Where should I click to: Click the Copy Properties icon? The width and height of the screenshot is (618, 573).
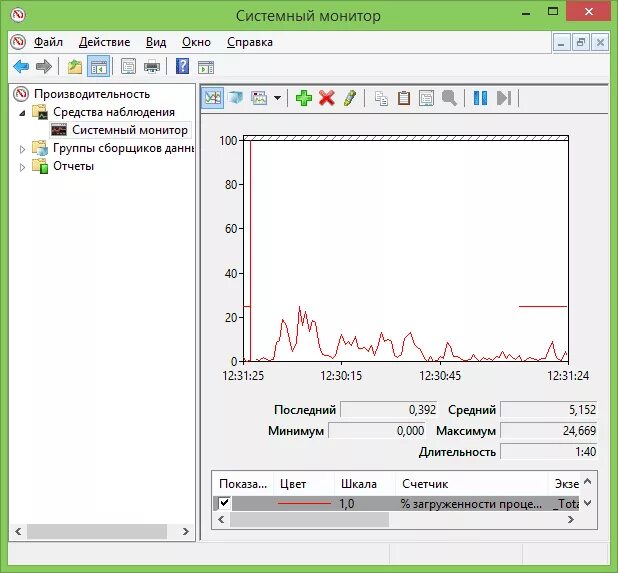pyautogui.click(x=381, y=98)
